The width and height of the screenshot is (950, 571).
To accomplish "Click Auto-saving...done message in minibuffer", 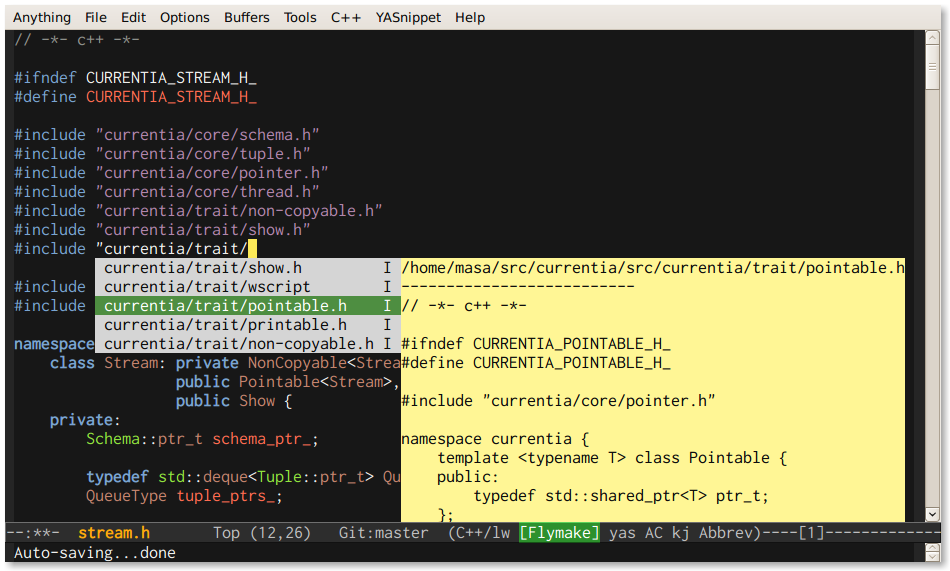I will (95, 553).
